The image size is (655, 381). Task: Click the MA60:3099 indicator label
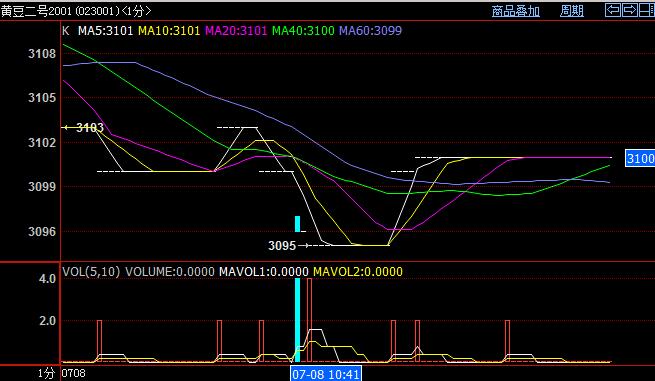point(370,30)
